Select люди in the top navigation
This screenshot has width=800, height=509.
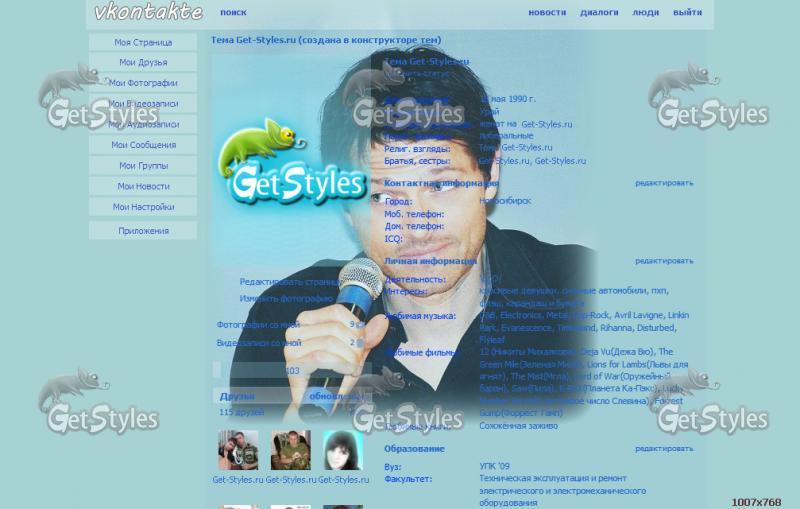[645, 12]
